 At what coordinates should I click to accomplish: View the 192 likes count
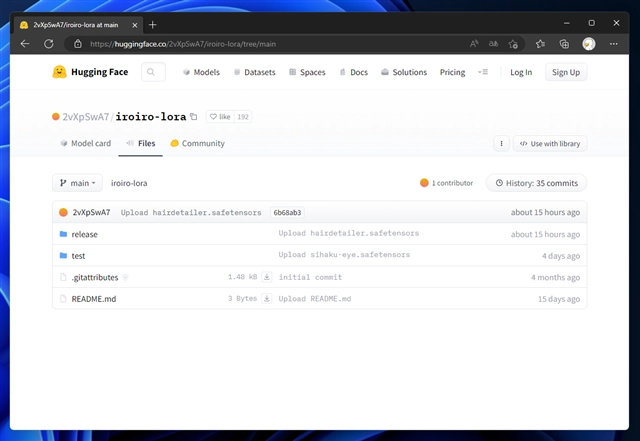tap(243, 117)
